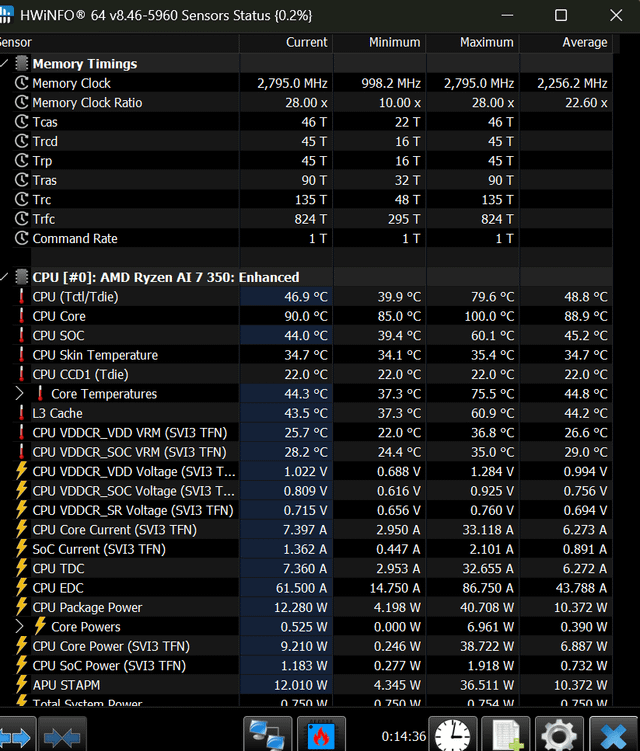The width and height of the screenshot is (640, 751).
Task: Expand the Core Temperatures subtree
Action: click(x=19, y=394)
